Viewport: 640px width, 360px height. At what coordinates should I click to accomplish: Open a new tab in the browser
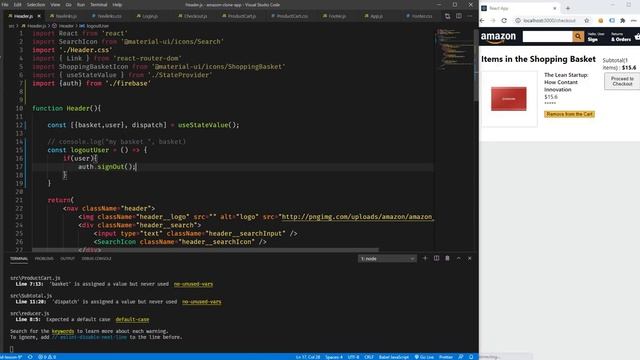tap(568, 8)
